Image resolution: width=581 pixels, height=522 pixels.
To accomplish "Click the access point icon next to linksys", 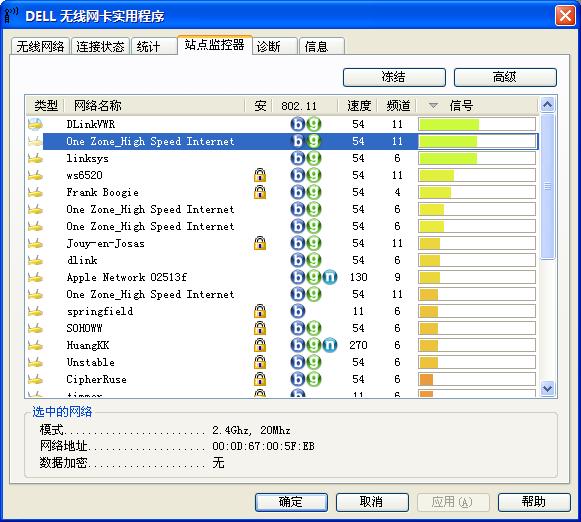I will [36, 159].
